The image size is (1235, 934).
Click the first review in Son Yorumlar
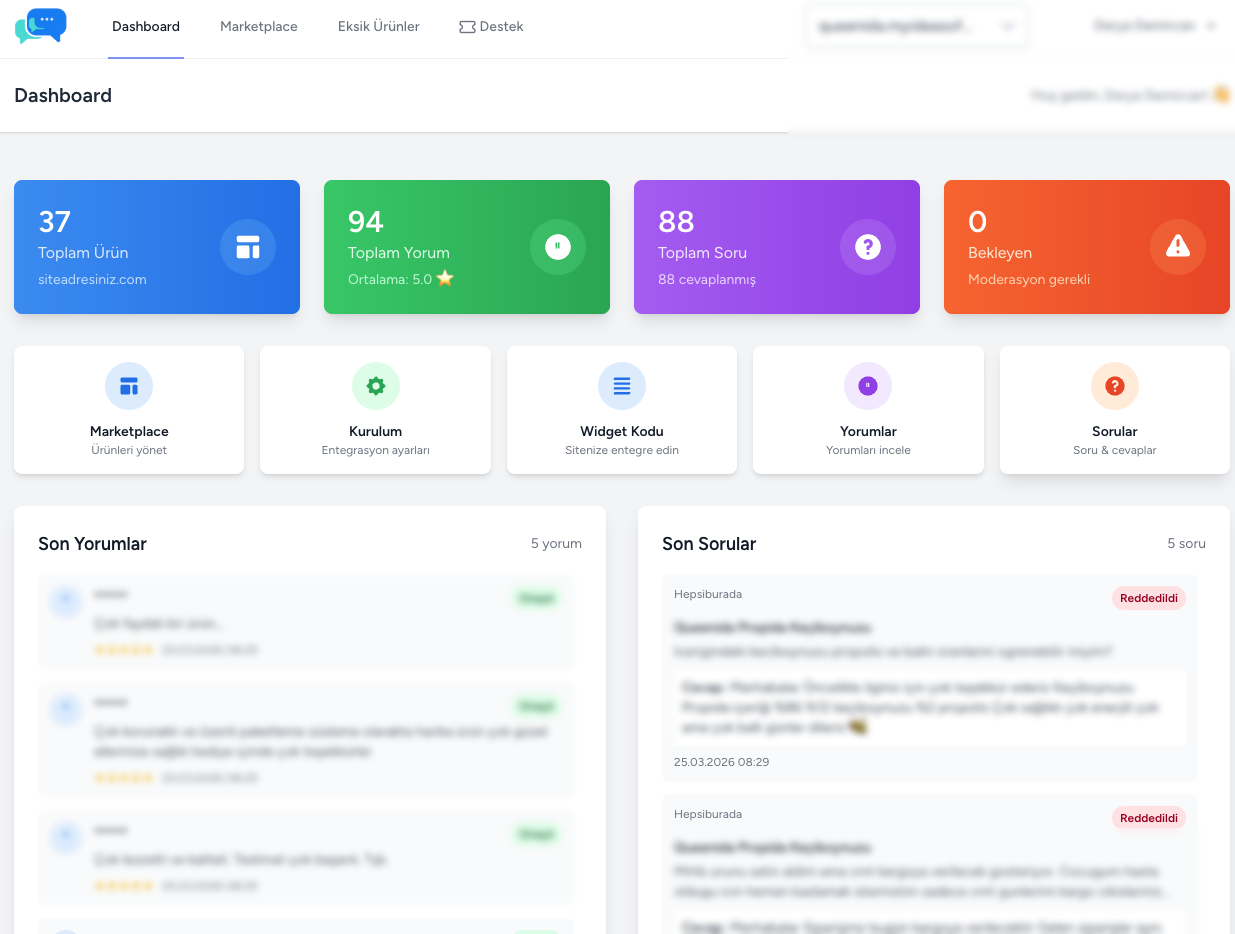[305, 622]
